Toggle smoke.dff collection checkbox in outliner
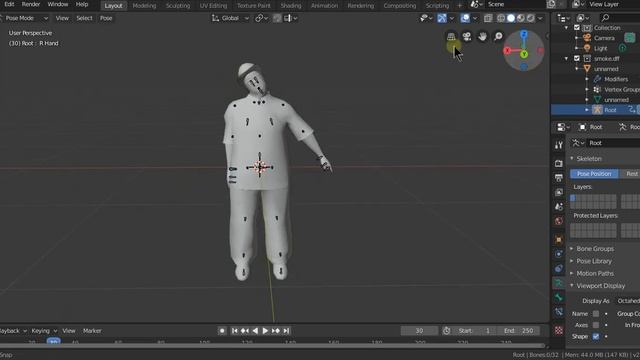This screenshot has height=360, width=640. pos(577,58)
